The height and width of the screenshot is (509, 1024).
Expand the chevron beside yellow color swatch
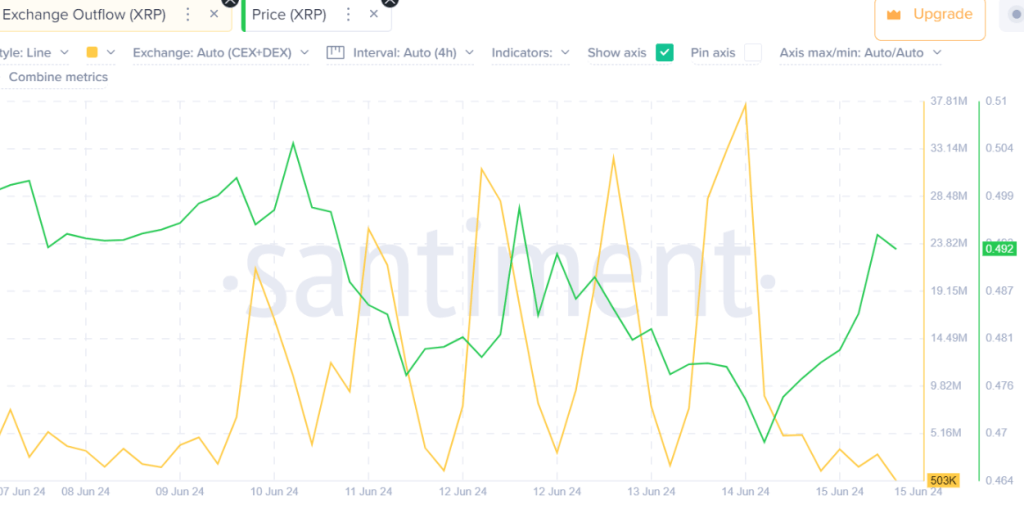110,52
